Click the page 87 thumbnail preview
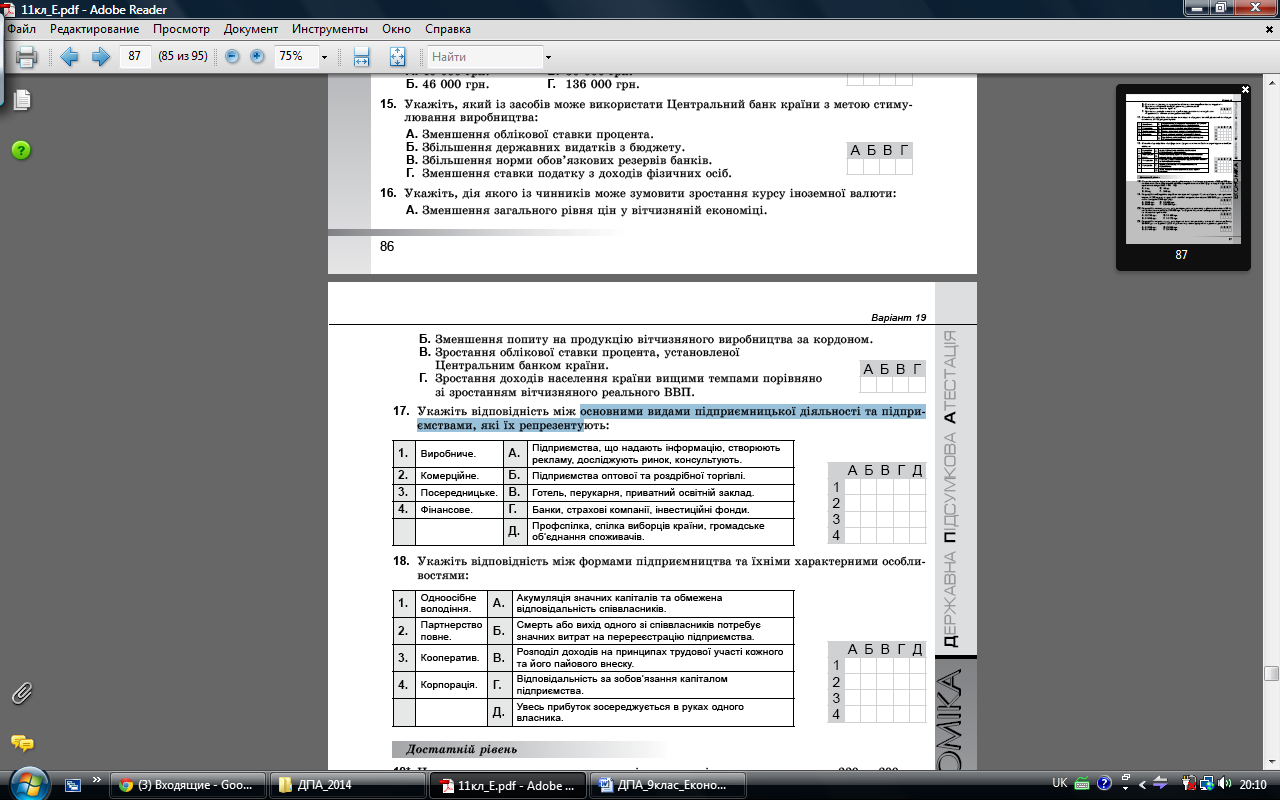The width and height of the screenshot is (1280, 800). coord(1182,168)
